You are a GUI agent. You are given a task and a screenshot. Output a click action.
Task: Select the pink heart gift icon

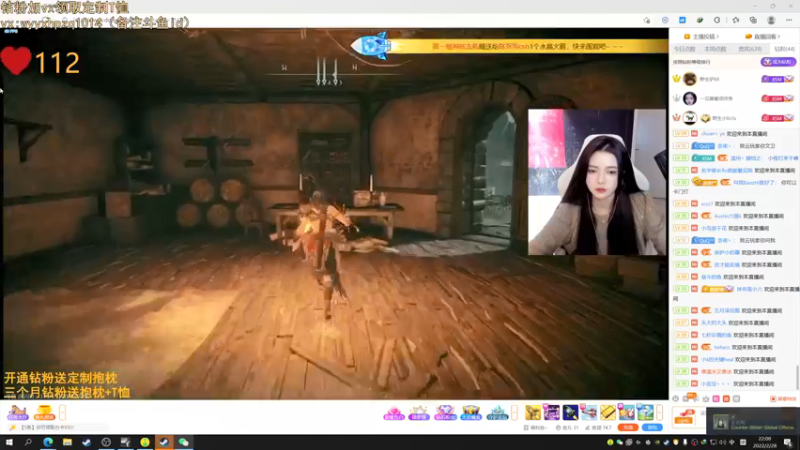pos(393,412)
